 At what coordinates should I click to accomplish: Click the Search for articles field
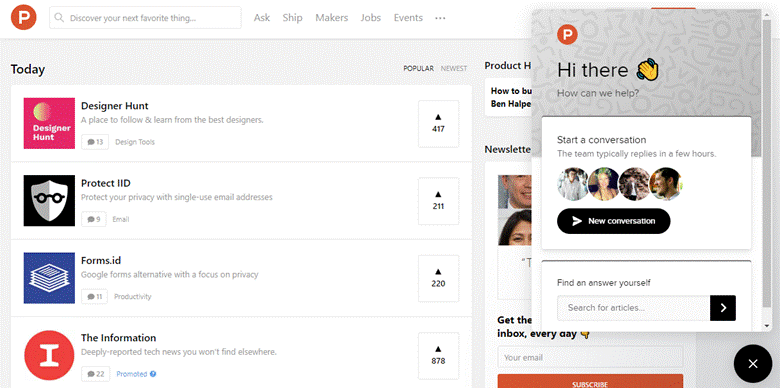pos(634,308)
